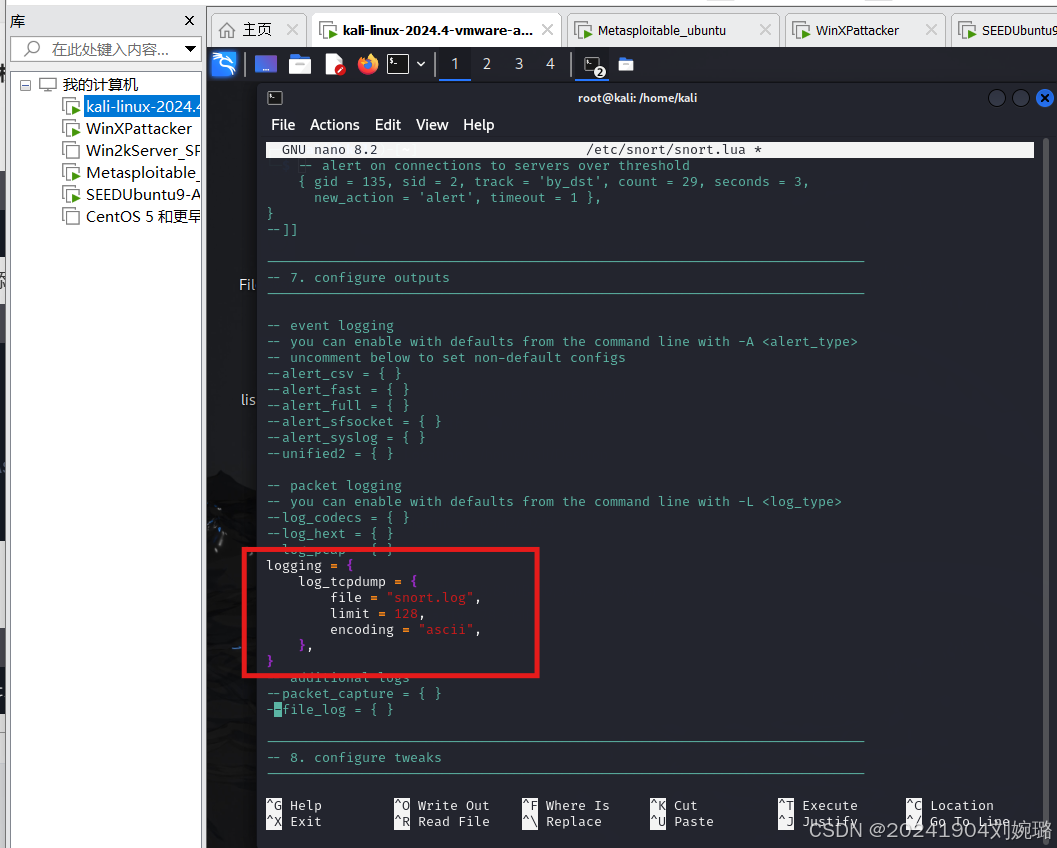
Task: Select CentOS 5 VM in library
Action: click(142, 216)
